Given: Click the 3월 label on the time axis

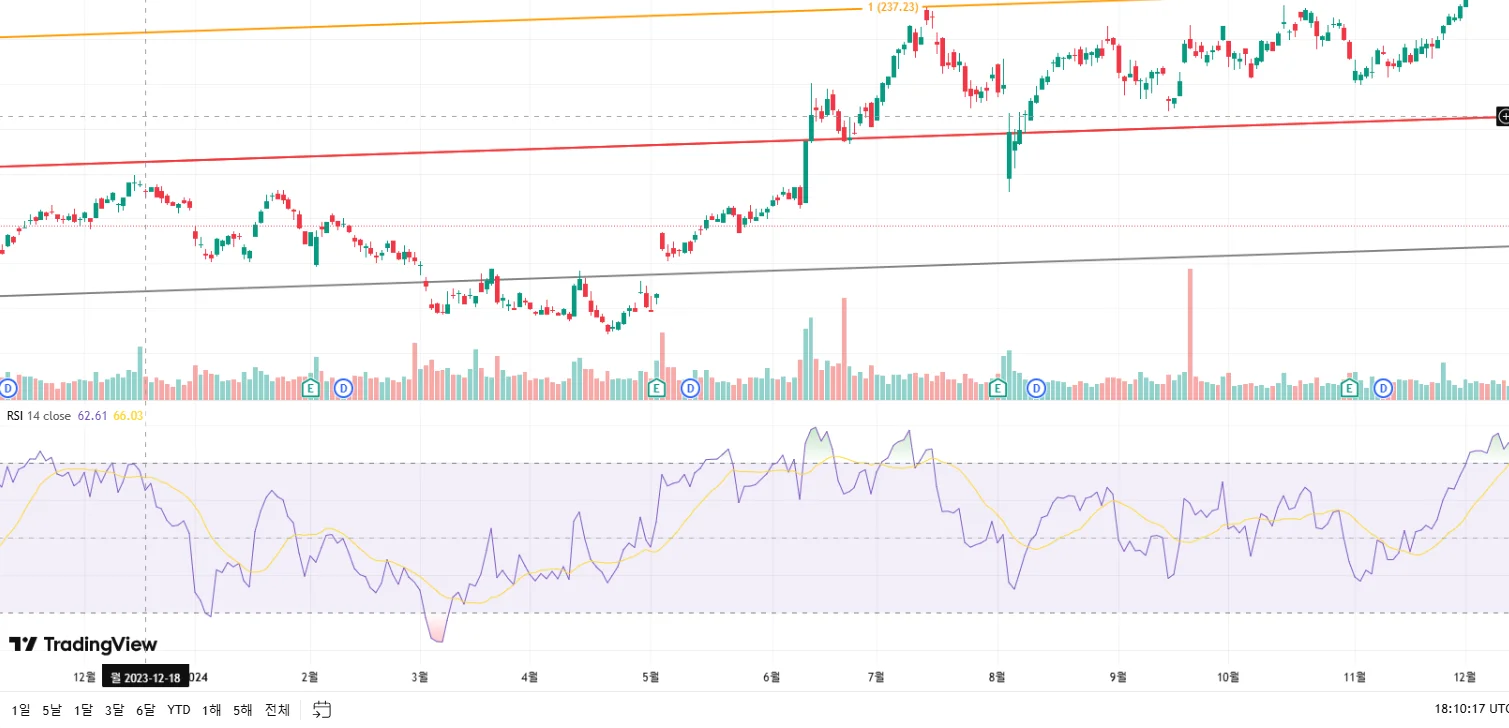Looking at the screenshot, I should click(420, 677).
